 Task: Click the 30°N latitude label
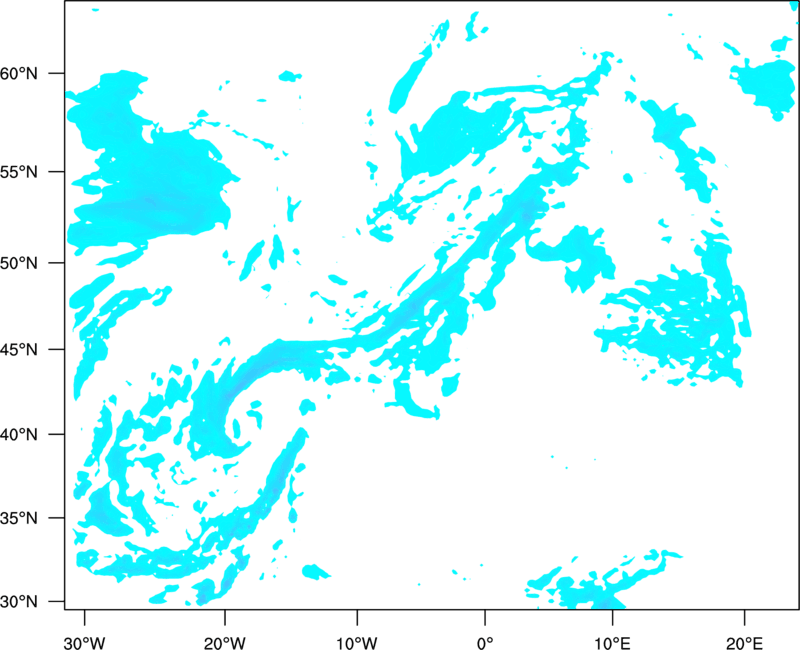pos(19,602)
